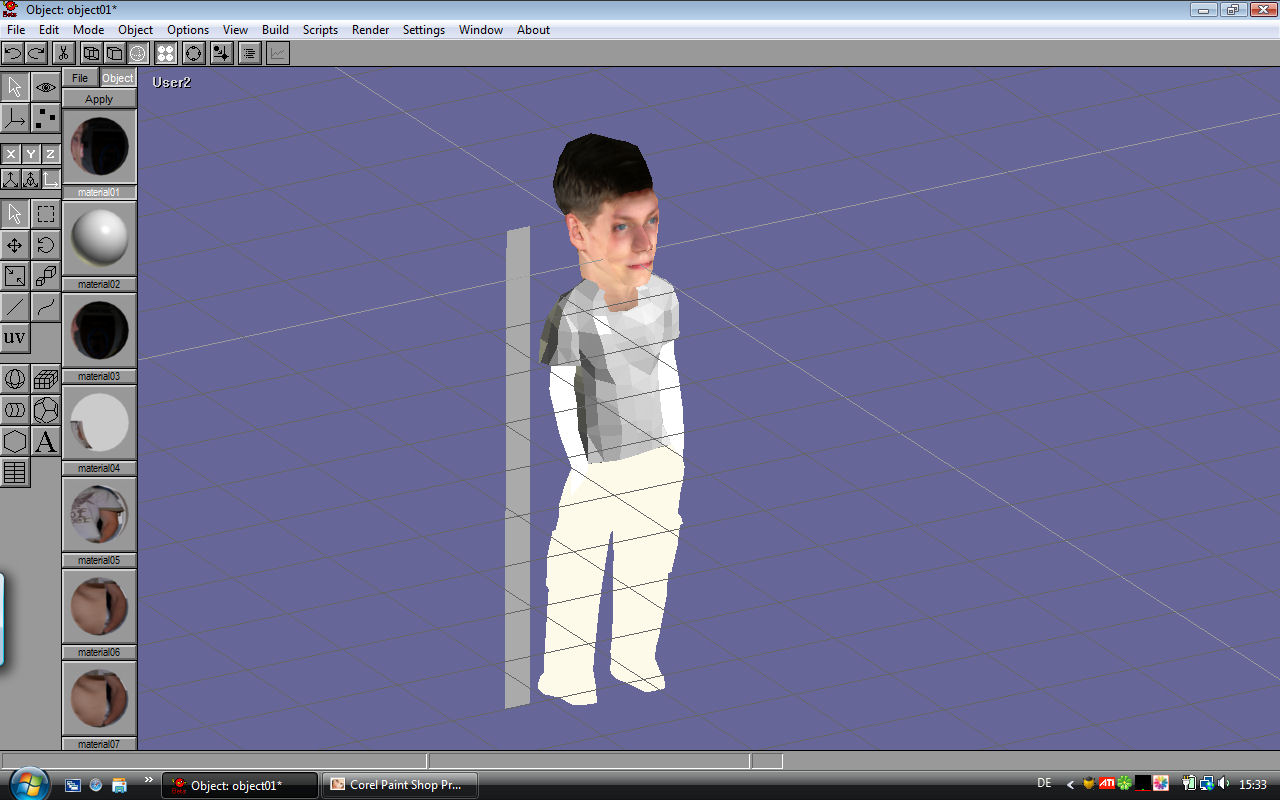Open the Edit menu
Viewport: 1280px width, 800px height.
49,30
